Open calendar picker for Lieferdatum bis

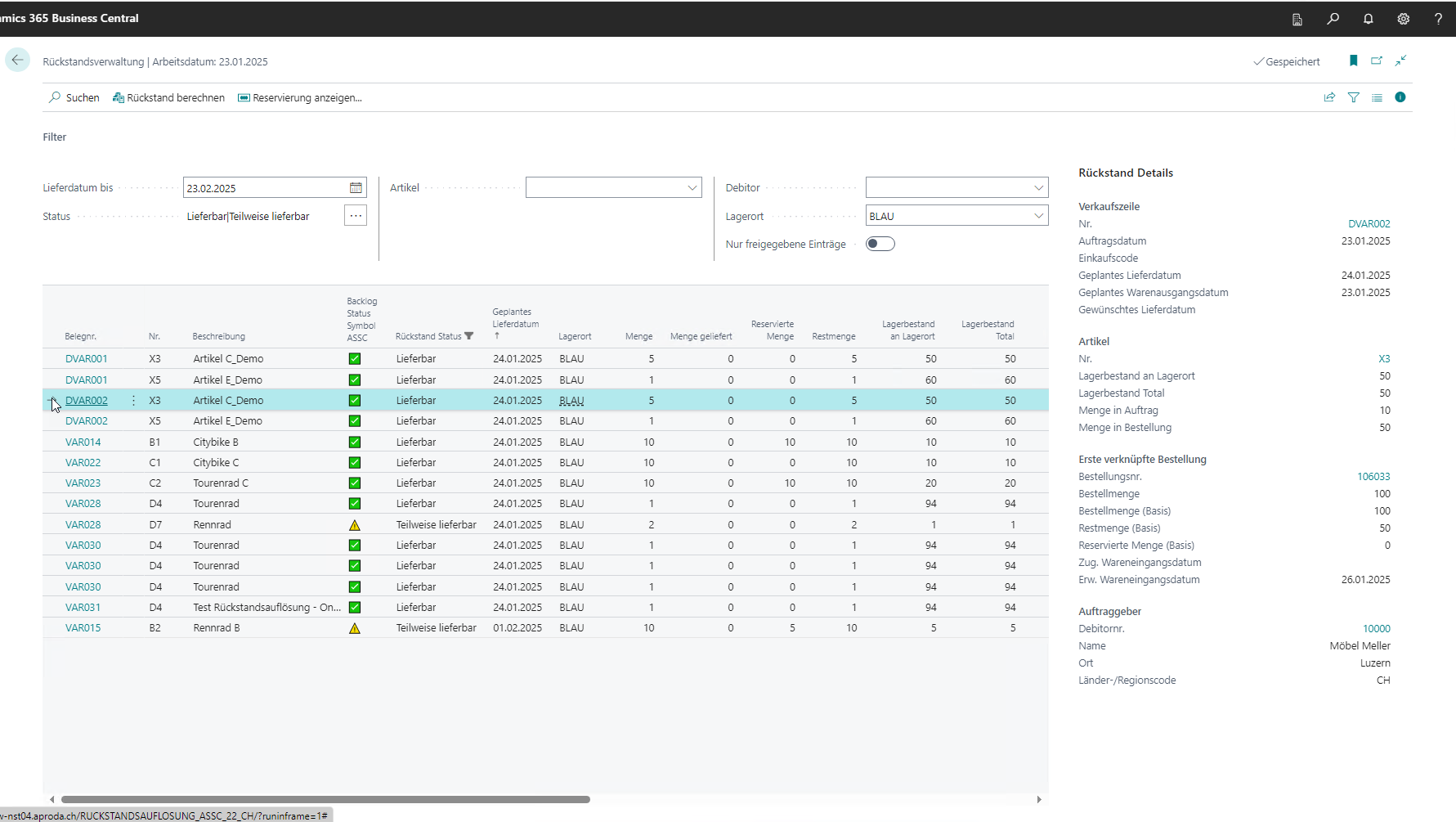(356, 188)
